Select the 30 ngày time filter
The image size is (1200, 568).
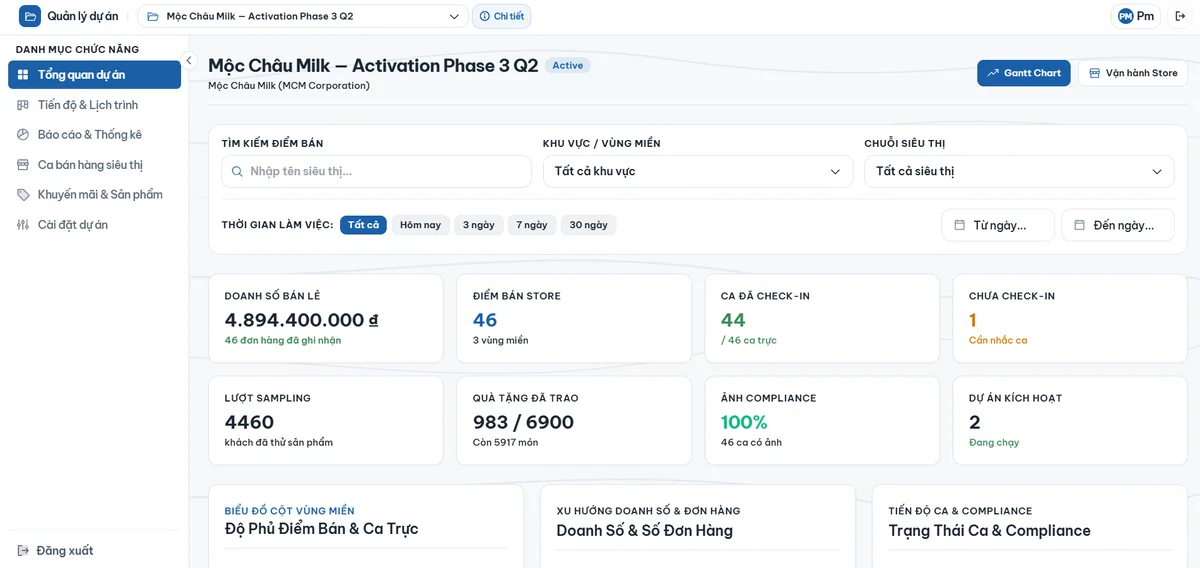click(589, 225)
